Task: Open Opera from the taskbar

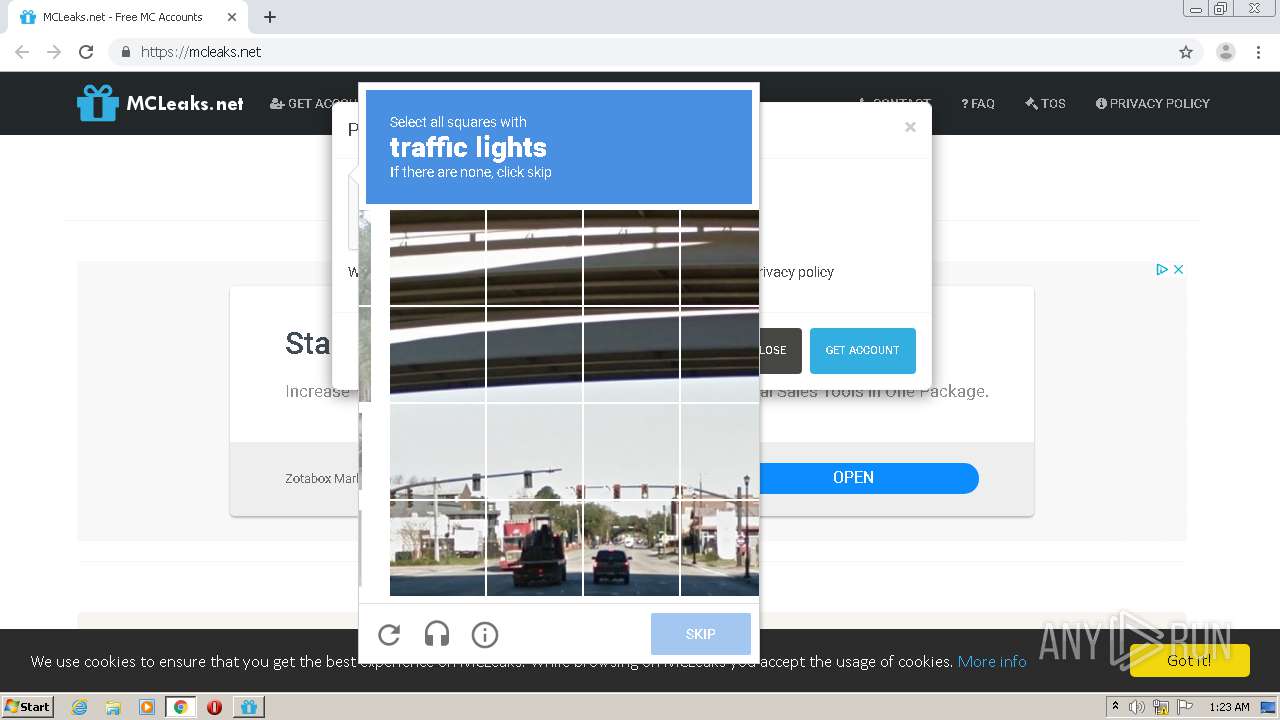Action: pos(214,707)
